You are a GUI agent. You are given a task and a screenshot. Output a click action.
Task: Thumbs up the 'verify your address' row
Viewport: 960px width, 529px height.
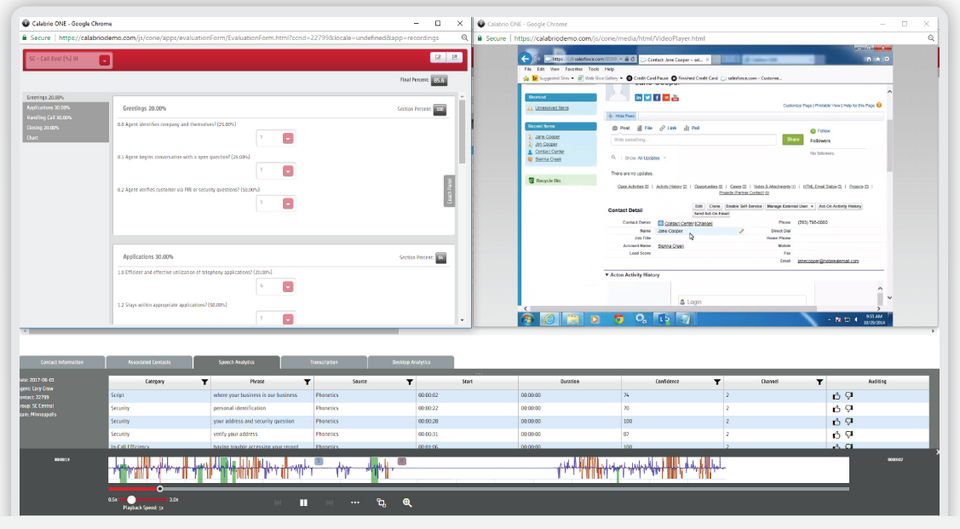point(836,435)
